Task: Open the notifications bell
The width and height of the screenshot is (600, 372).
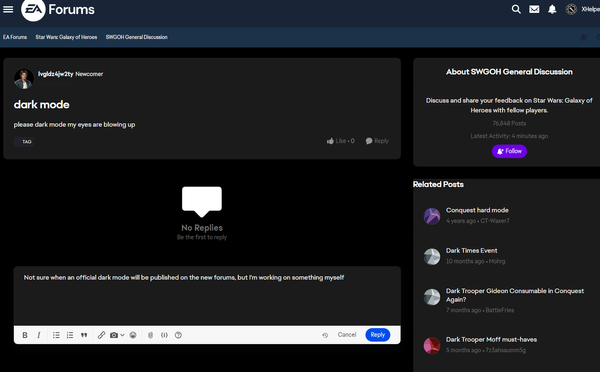Action: tap(552, 9)
